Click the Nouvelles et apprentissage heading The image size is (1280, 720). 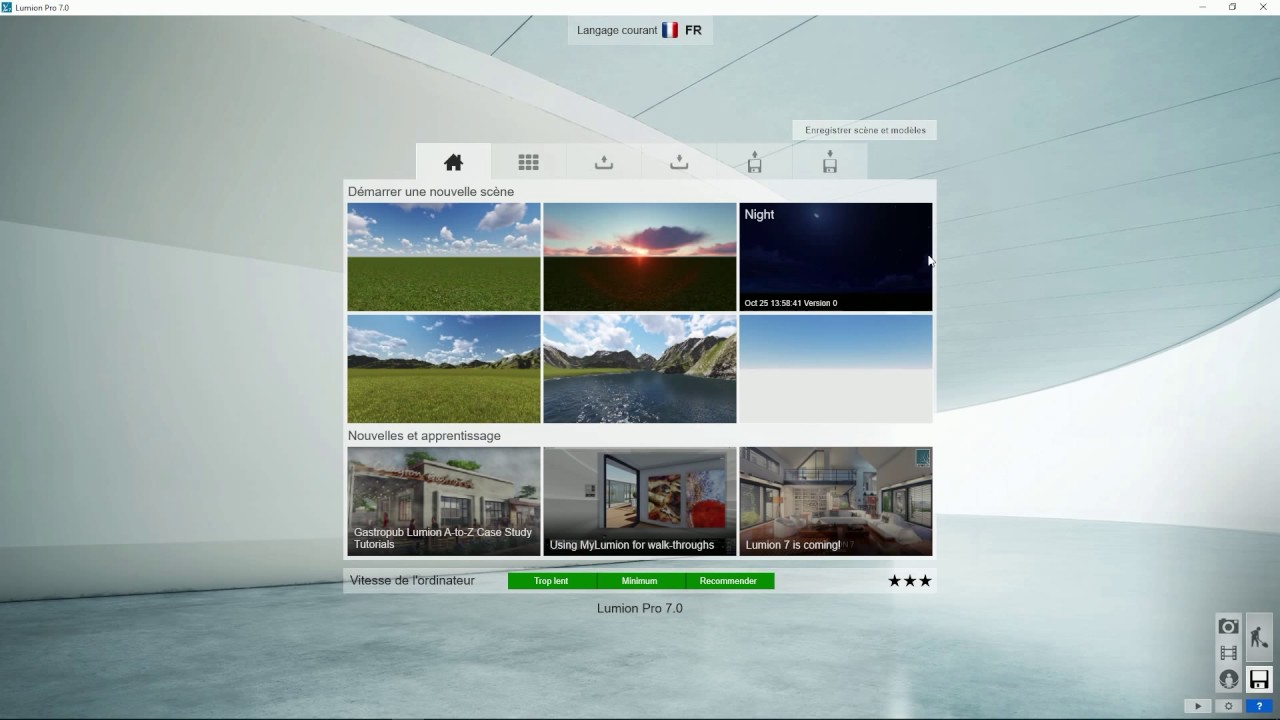click(x=424, y=436)
